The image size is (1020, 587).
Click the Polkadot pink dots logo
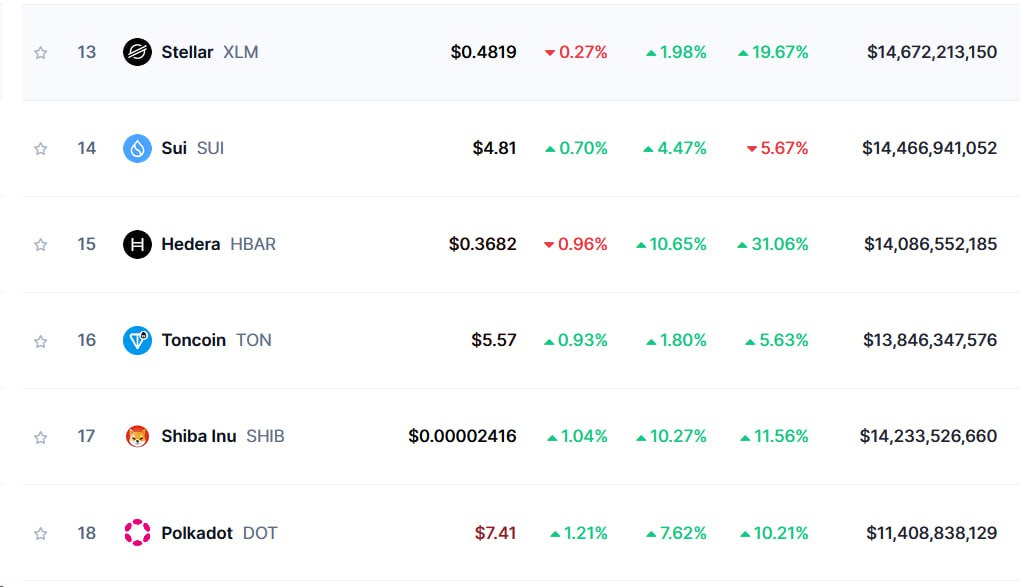[x=137, y=533]
